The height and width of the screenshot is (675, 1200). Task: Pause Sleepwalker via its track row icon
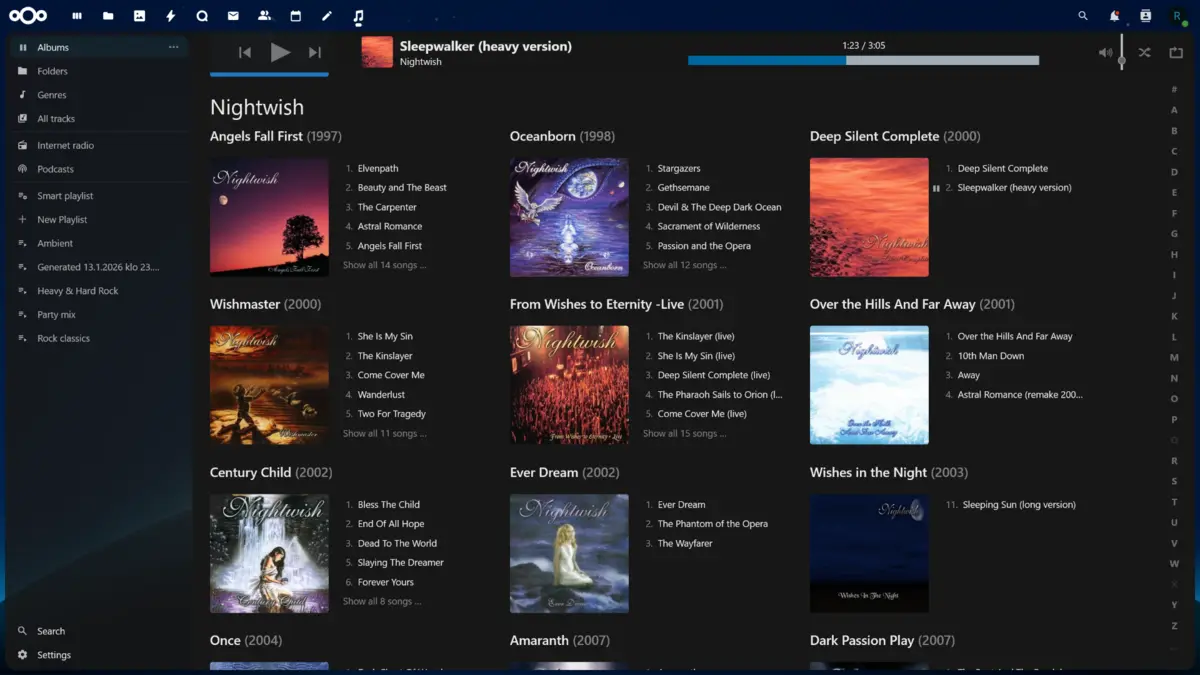pyautogui.click(x=936, y=188)
